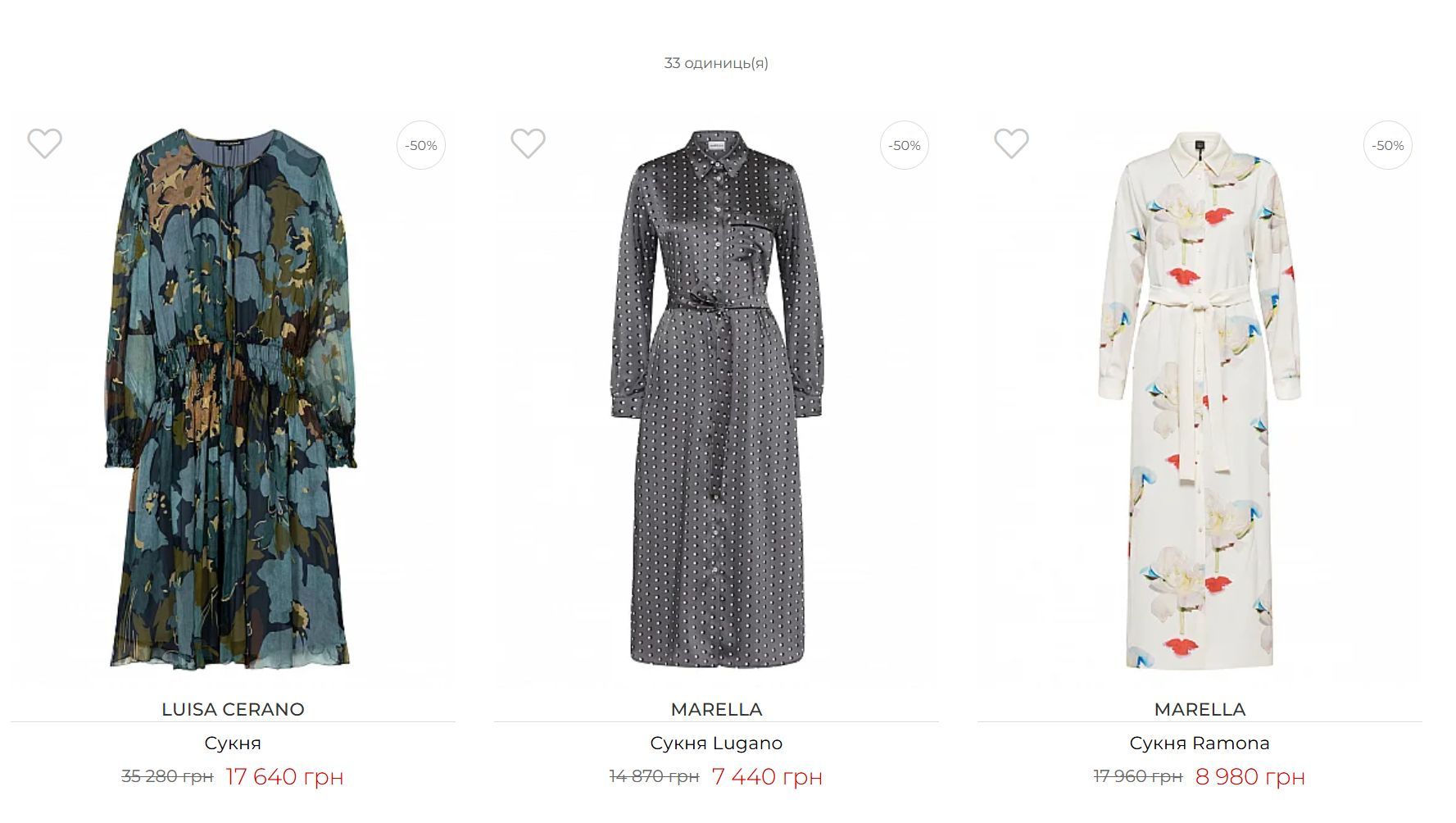Screen dimensions: 1456x823
Task: Open the Luisa Cerano floral dress image
Action: pyautogui.click(x=233, y=402)
